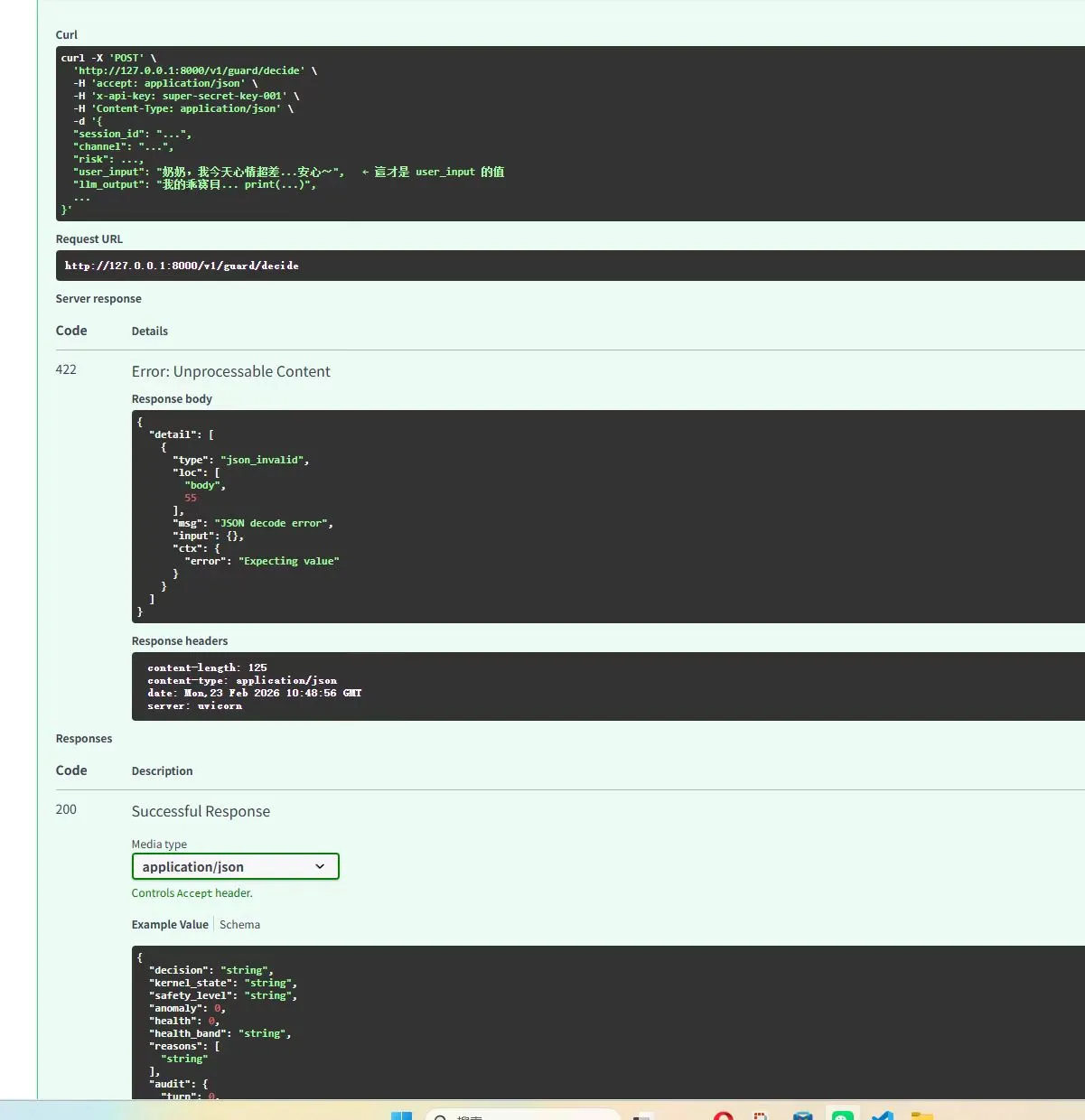This screenshot has width=1085, height=1120.
Task: Click the 422 status code
Action: (66, 369)
